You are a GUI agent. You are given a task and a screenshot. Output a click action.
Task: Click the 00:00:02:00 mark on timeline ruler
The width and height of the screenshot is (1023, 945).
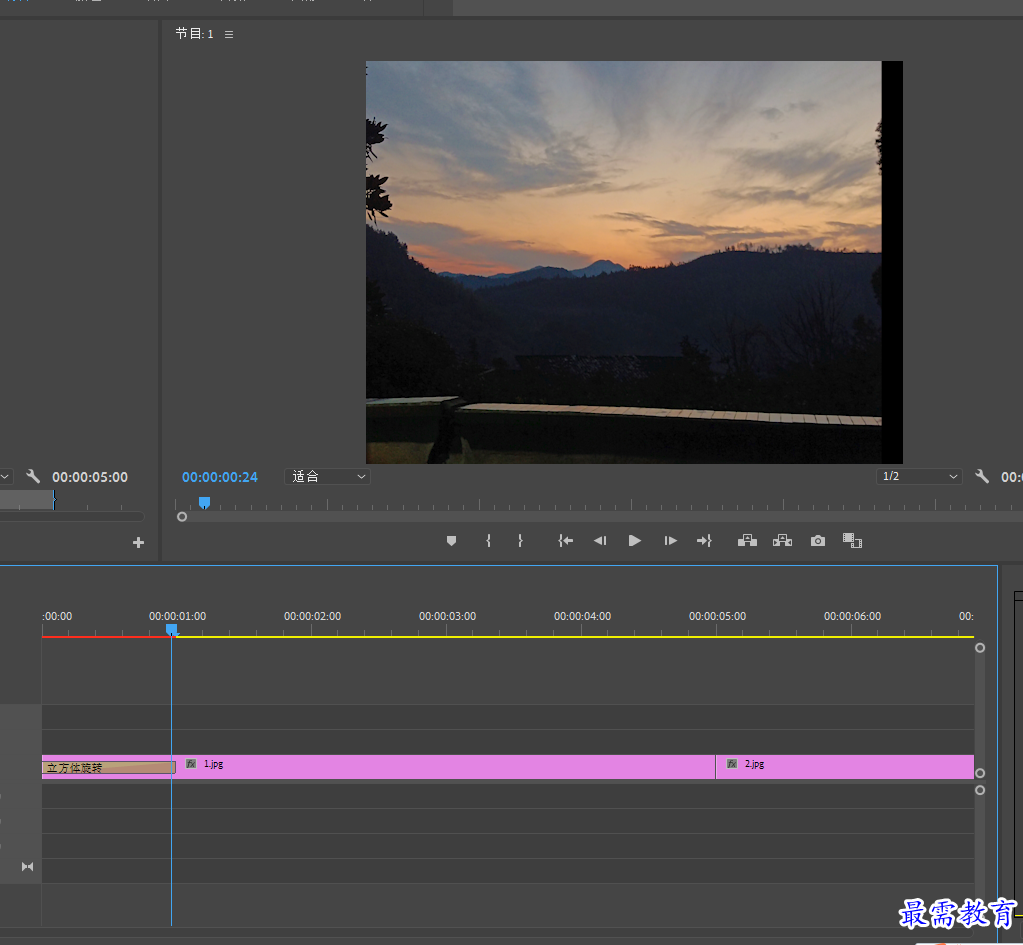pyautogui.click(x=313, y=616)
